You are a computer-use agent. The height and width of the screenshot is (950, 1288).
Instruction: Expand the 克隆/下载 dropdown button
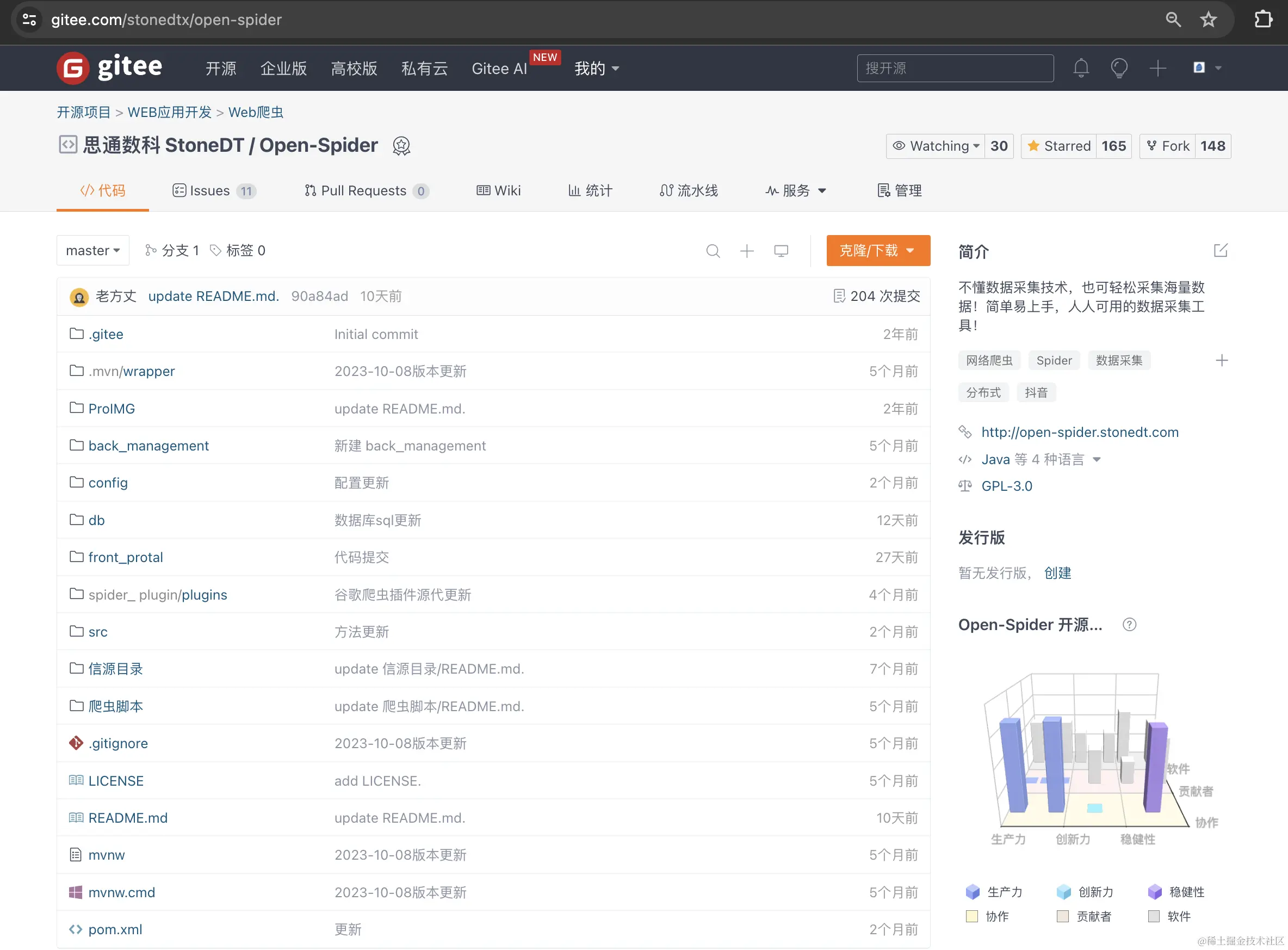[878, 251]
